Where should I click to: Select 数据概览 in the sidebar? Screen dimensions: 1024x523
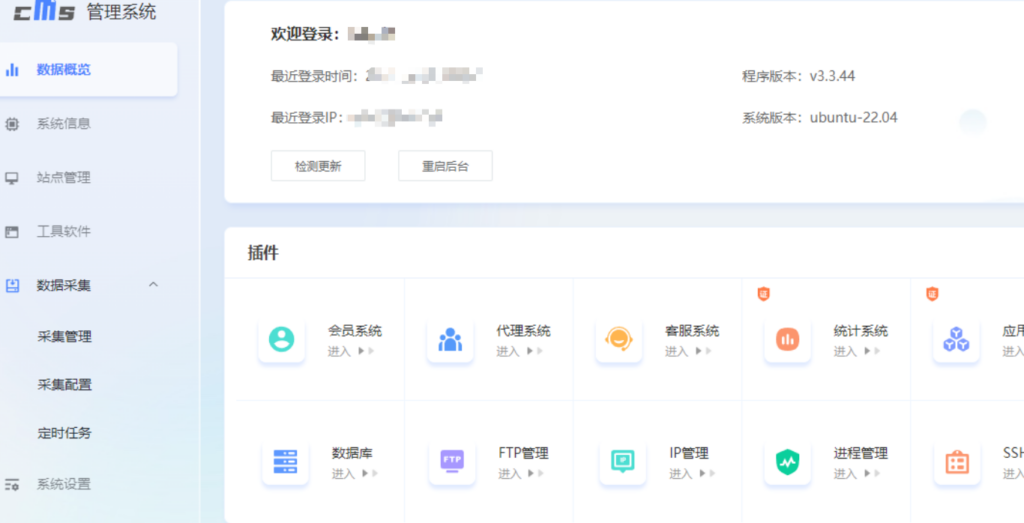64,70
